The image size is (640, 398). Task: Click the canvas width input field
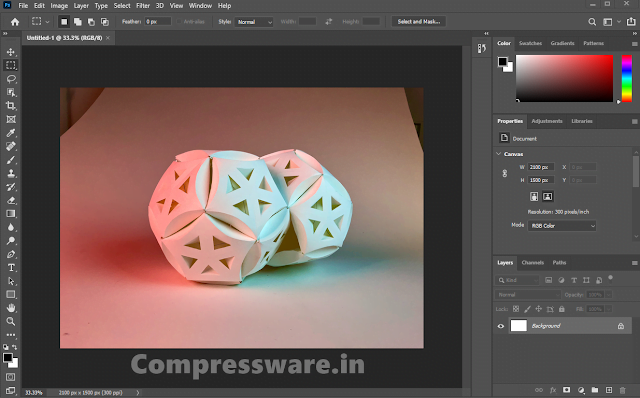pos(541,167)
